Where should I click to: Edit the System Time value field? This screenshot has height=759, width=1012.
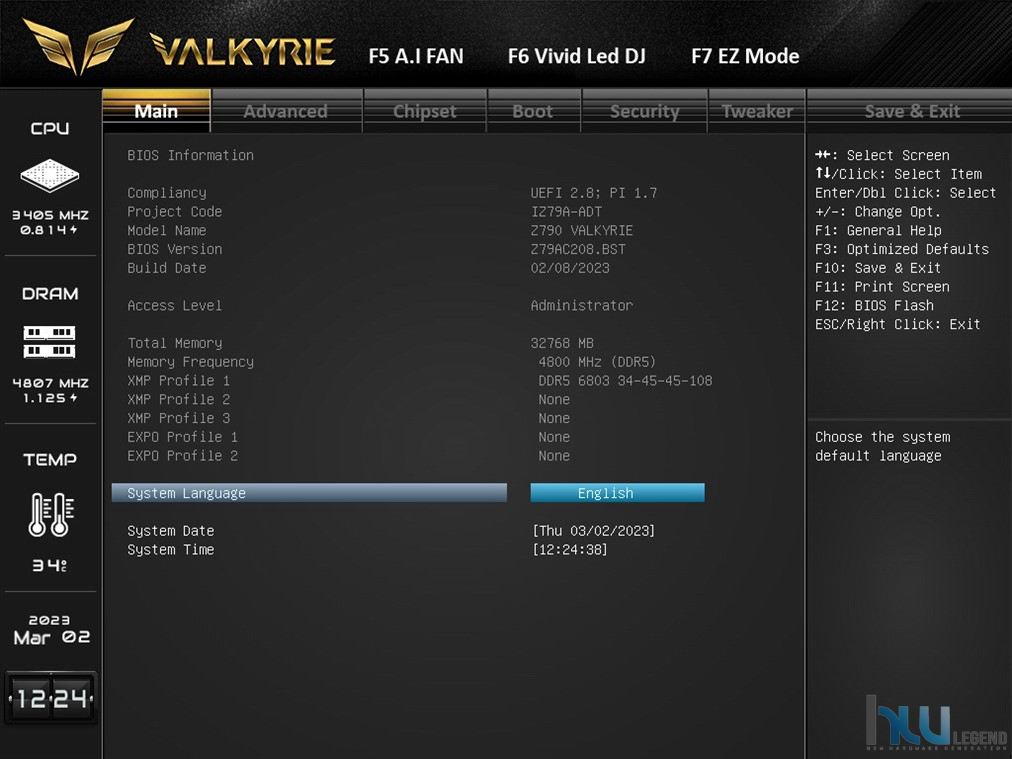(570, 549)
